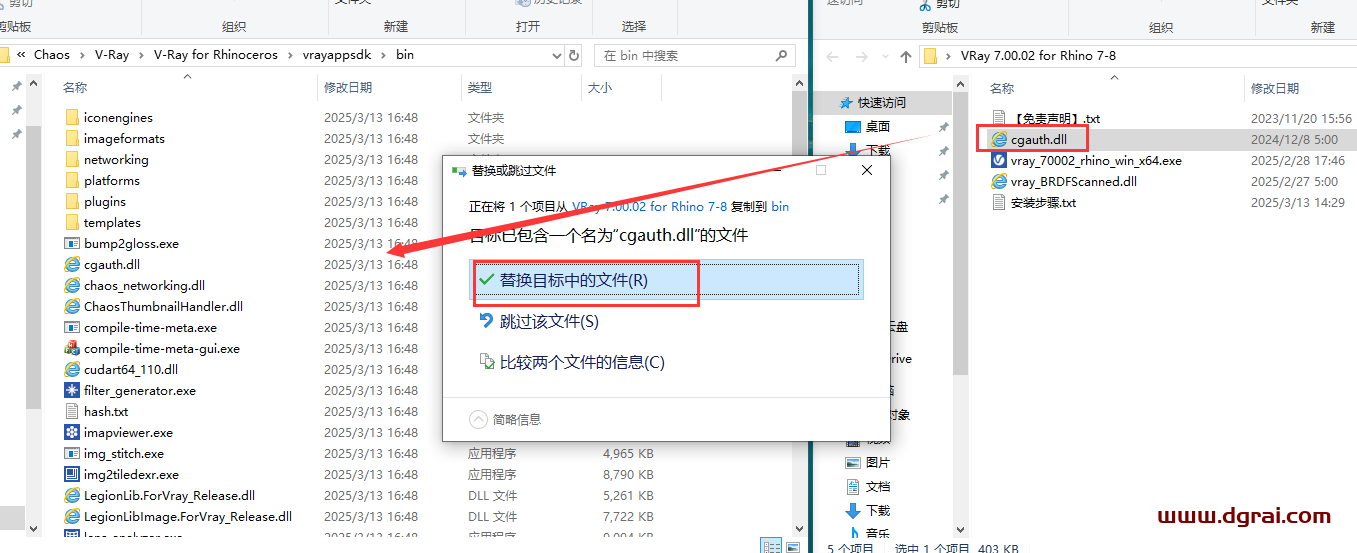Expand 简略信息 details in the dialog

(x=505, y=419)
